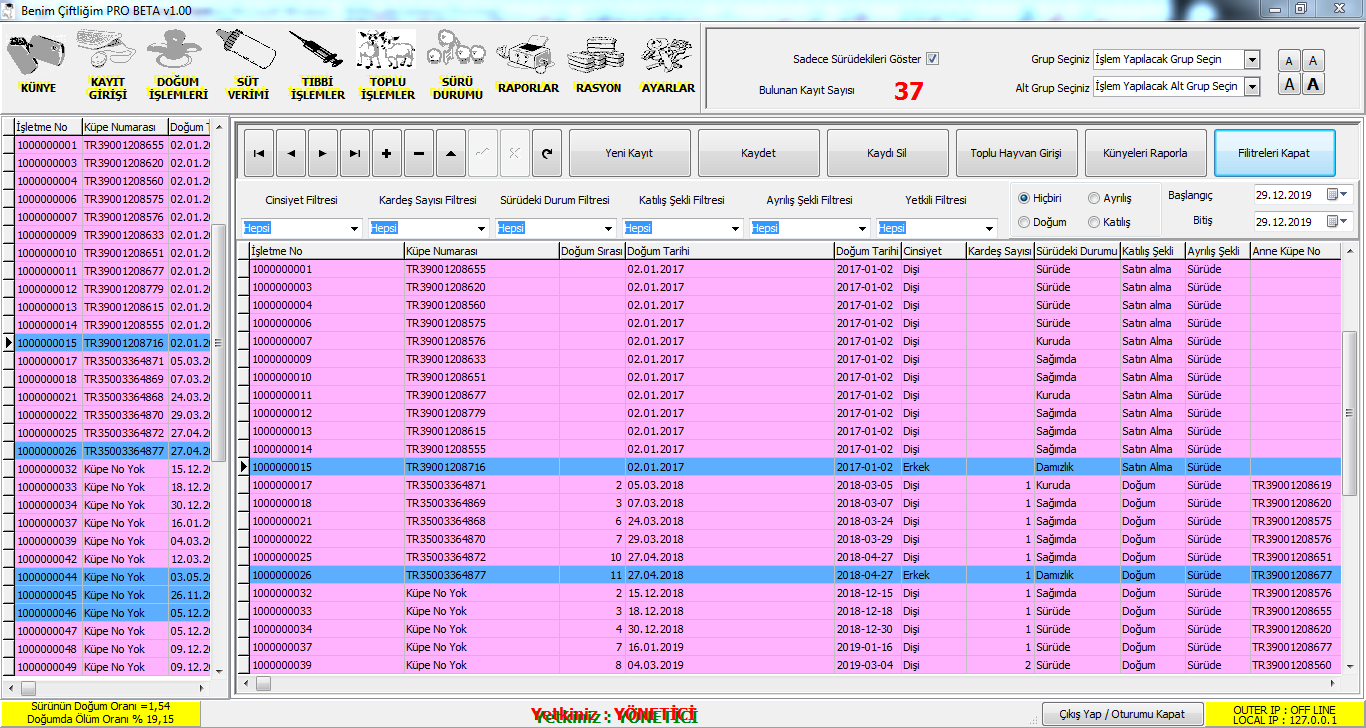
Task: Click the Yeni Kayıt button
Action: point(629,153)
